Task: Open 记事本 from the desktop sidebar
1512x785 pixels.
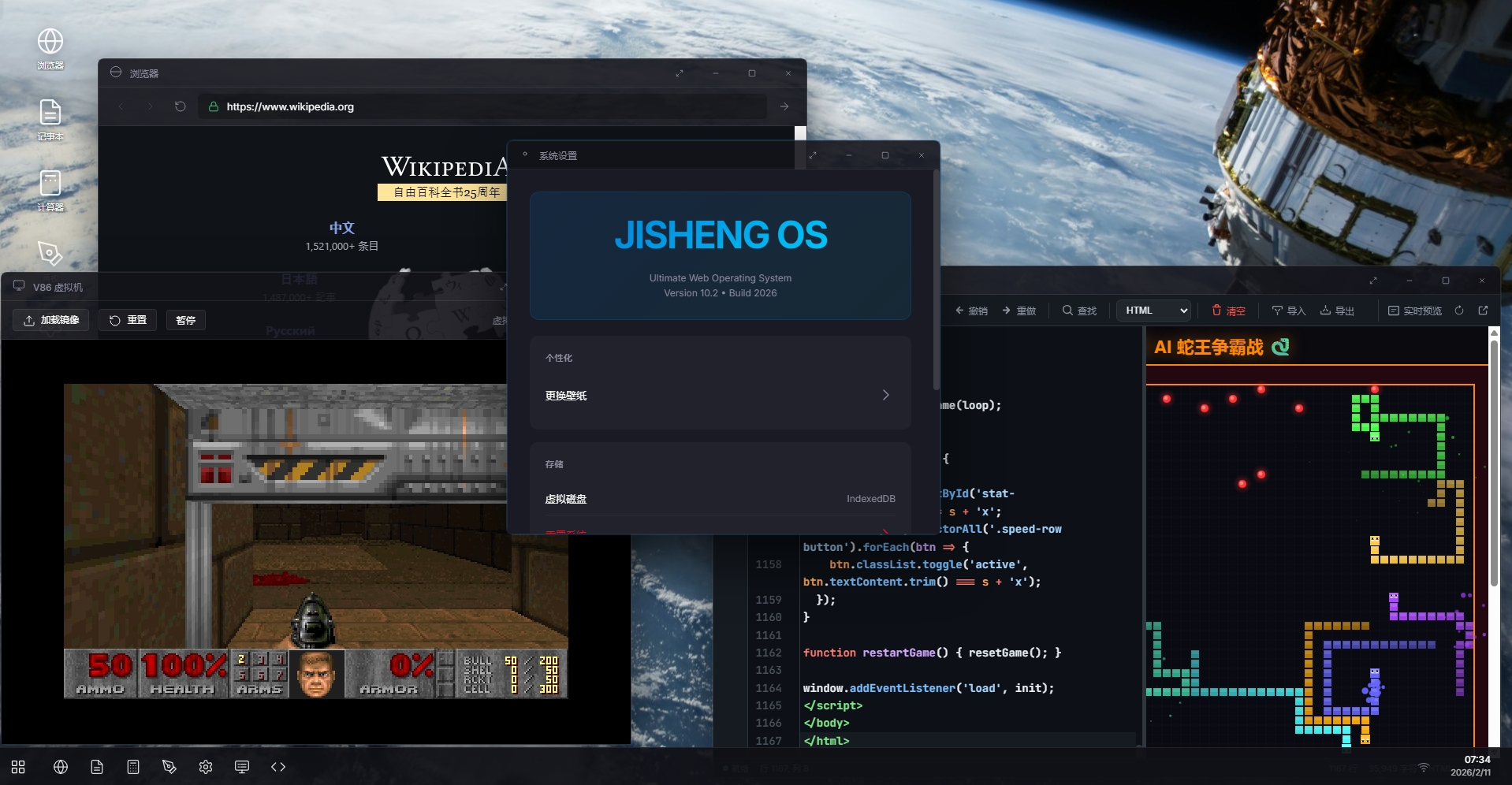Action: (x=50, y=118)
